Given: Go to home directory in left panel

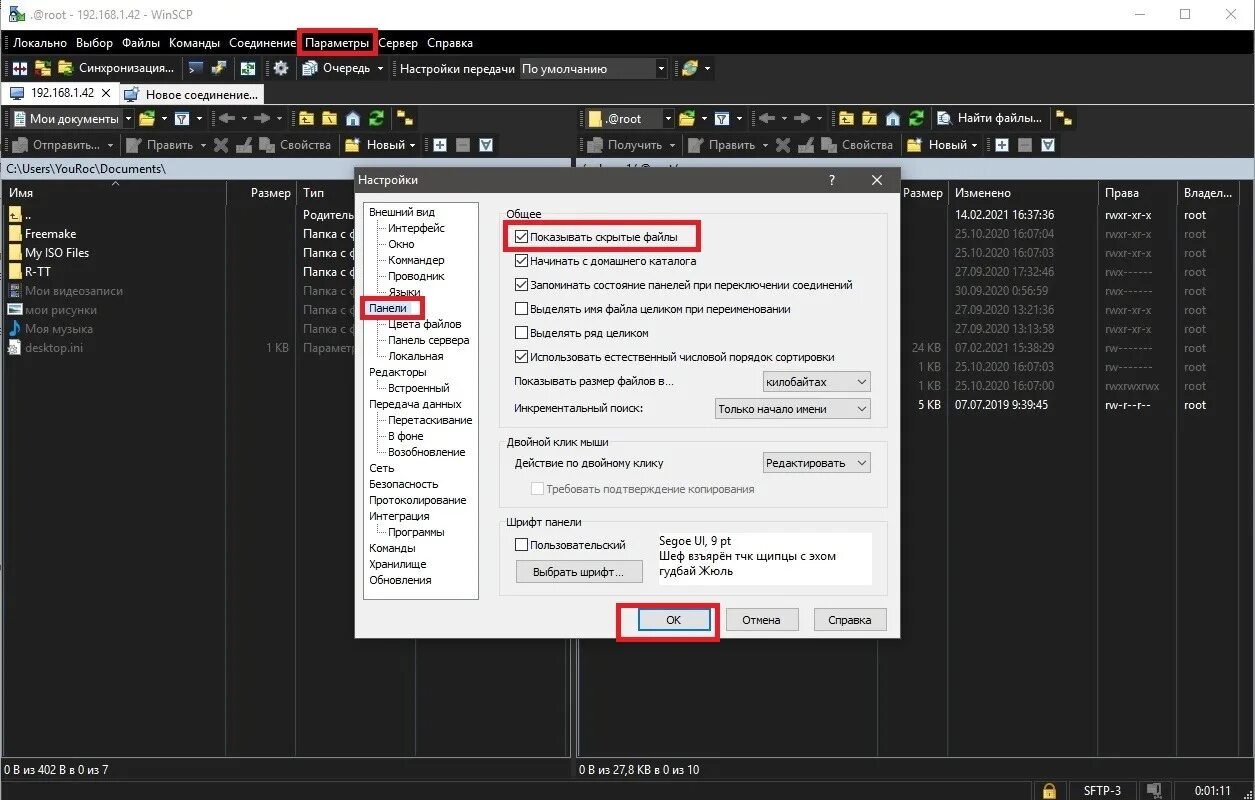Looking at the screenshot, I should pyautogui.click(x=353, y=118).
